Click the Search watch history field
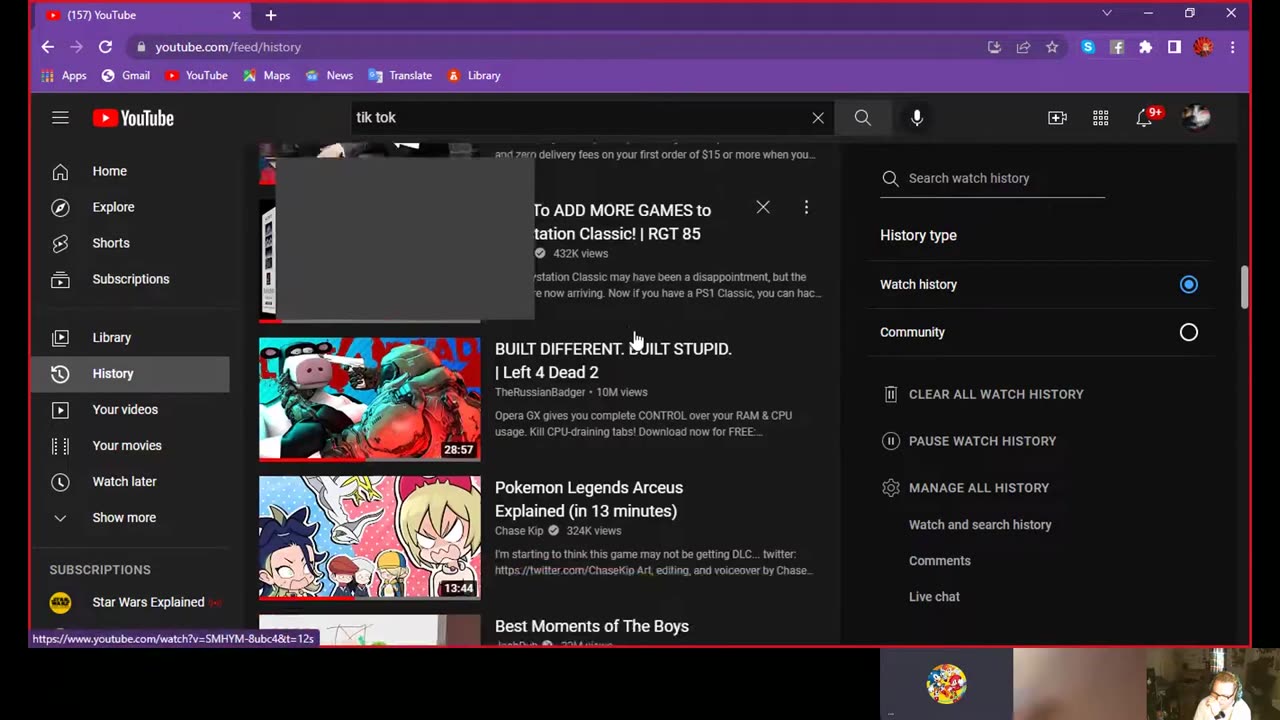Screen dimensions: 1280x720 click(x=1005, y=178)
